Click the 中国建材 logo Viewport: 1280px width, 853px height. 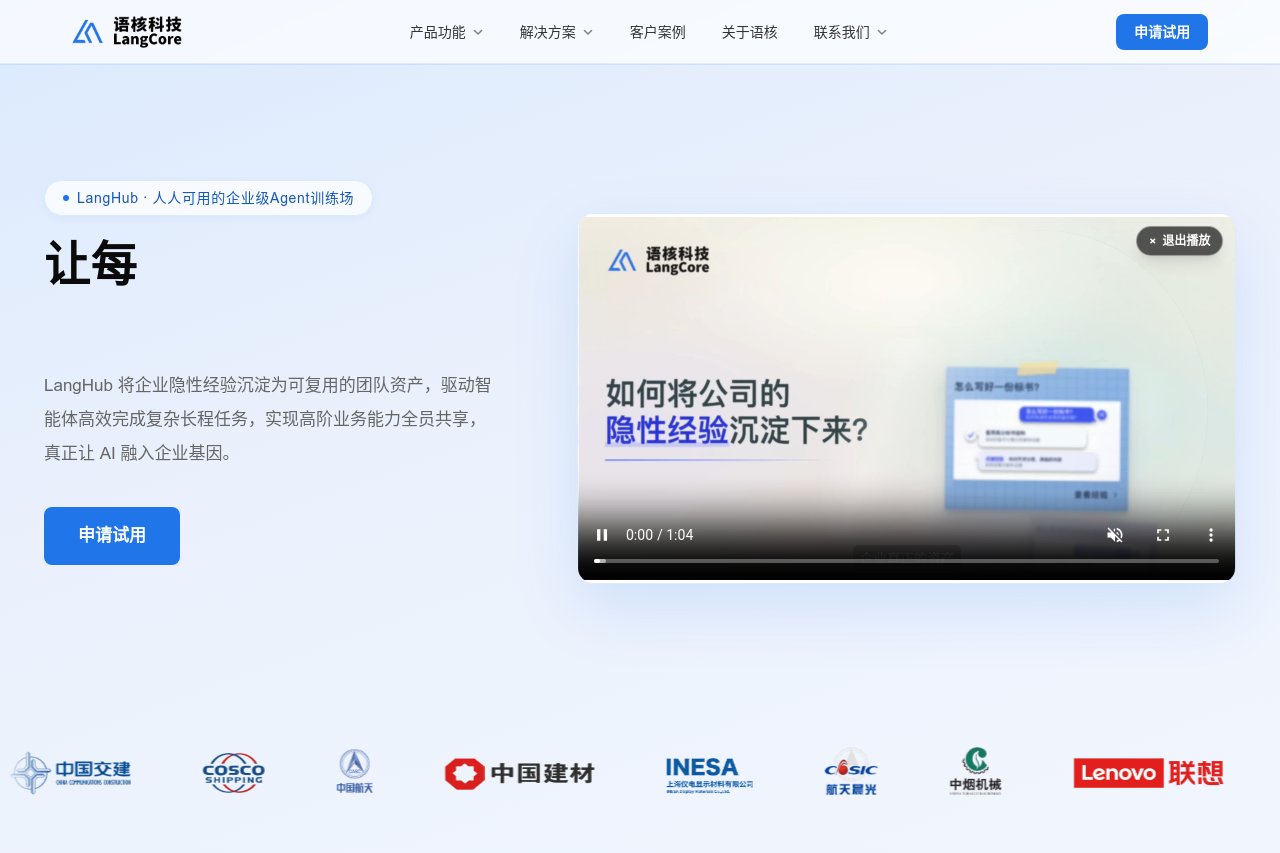tap(520, 773)
